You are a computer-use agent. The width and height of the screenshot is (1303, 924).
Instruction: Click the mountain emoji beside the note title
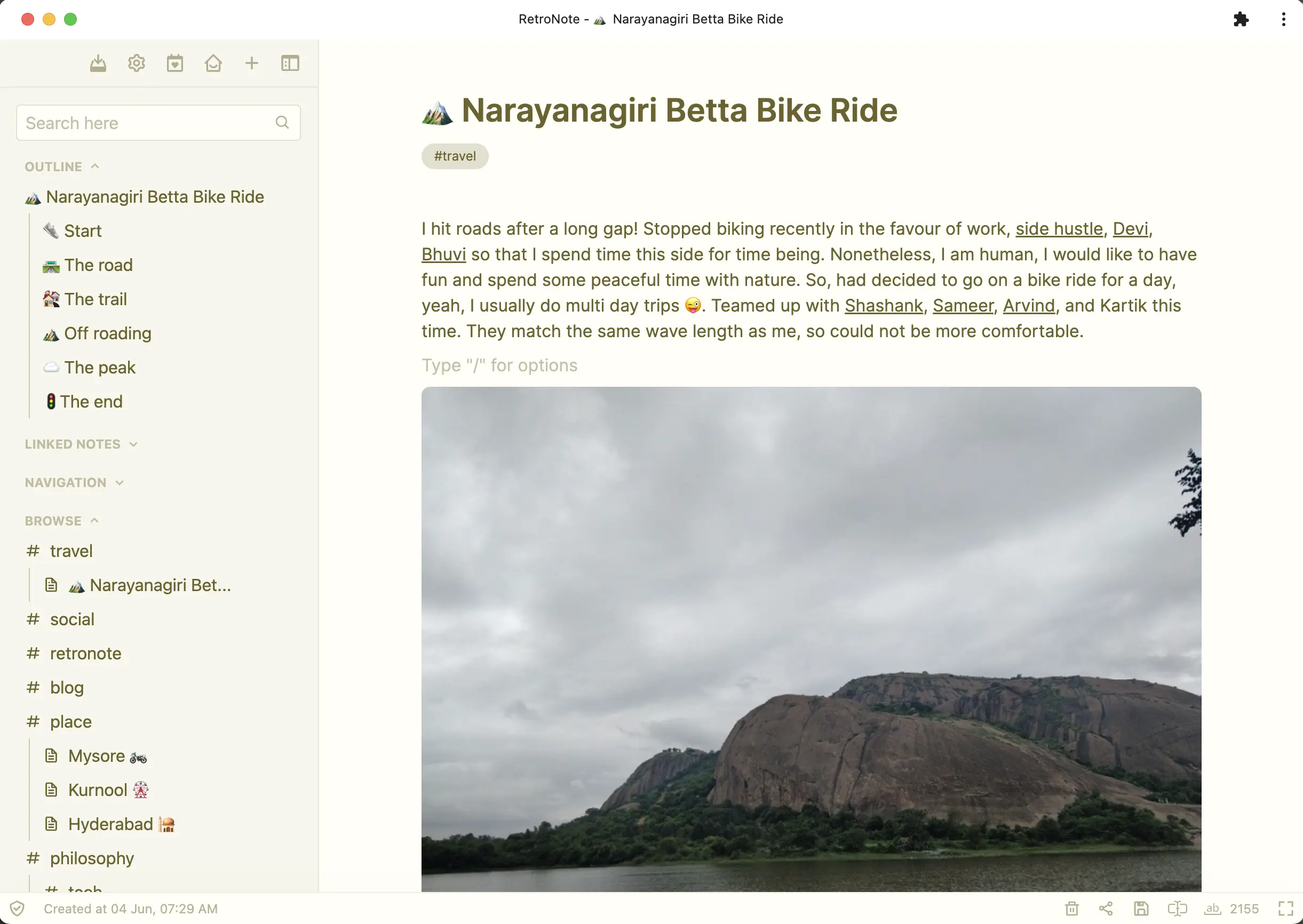point(437,112)
